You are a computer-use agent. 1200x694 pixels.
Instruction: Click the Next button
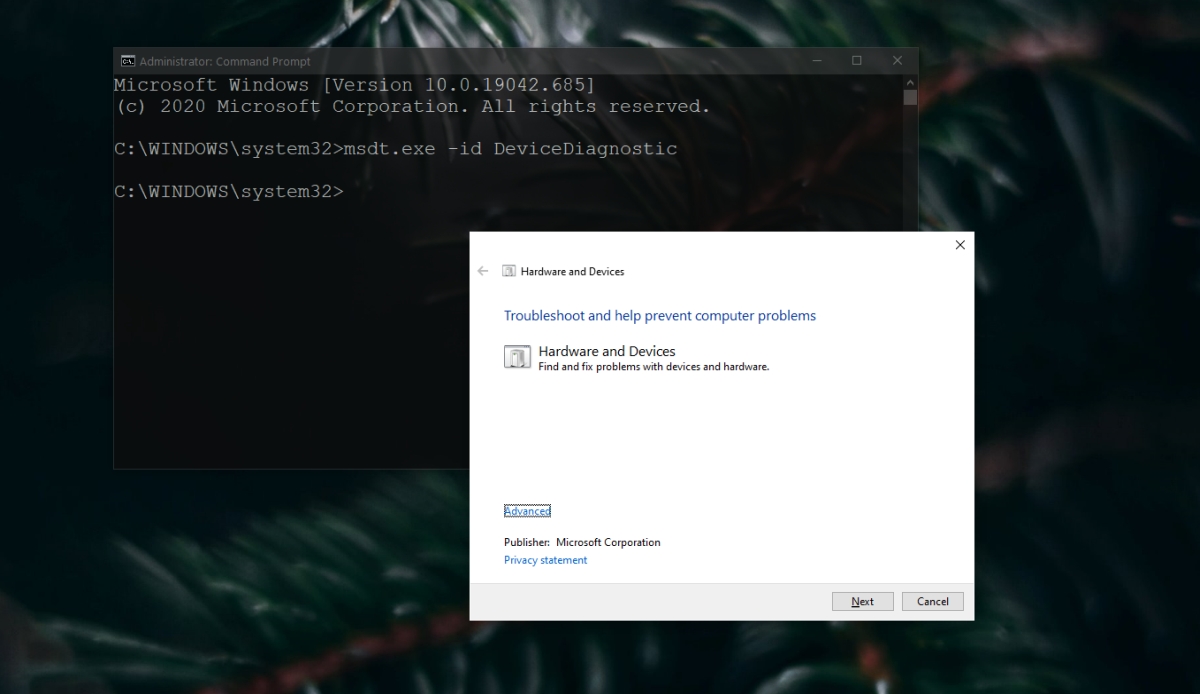point(863,601)
